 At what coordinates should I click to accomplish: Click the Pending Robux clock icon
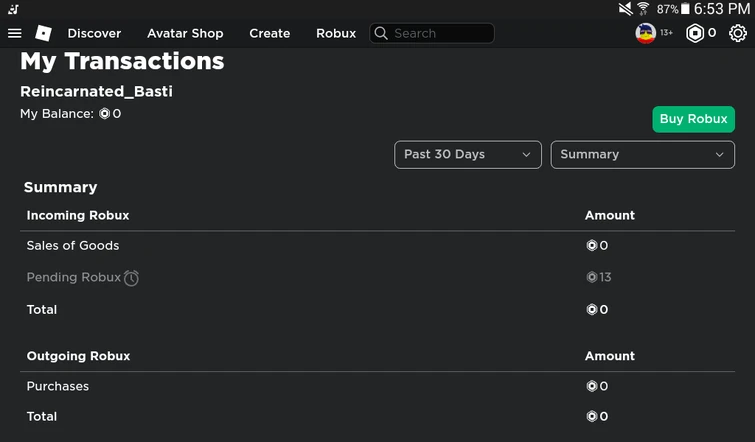tap(131, 278)
